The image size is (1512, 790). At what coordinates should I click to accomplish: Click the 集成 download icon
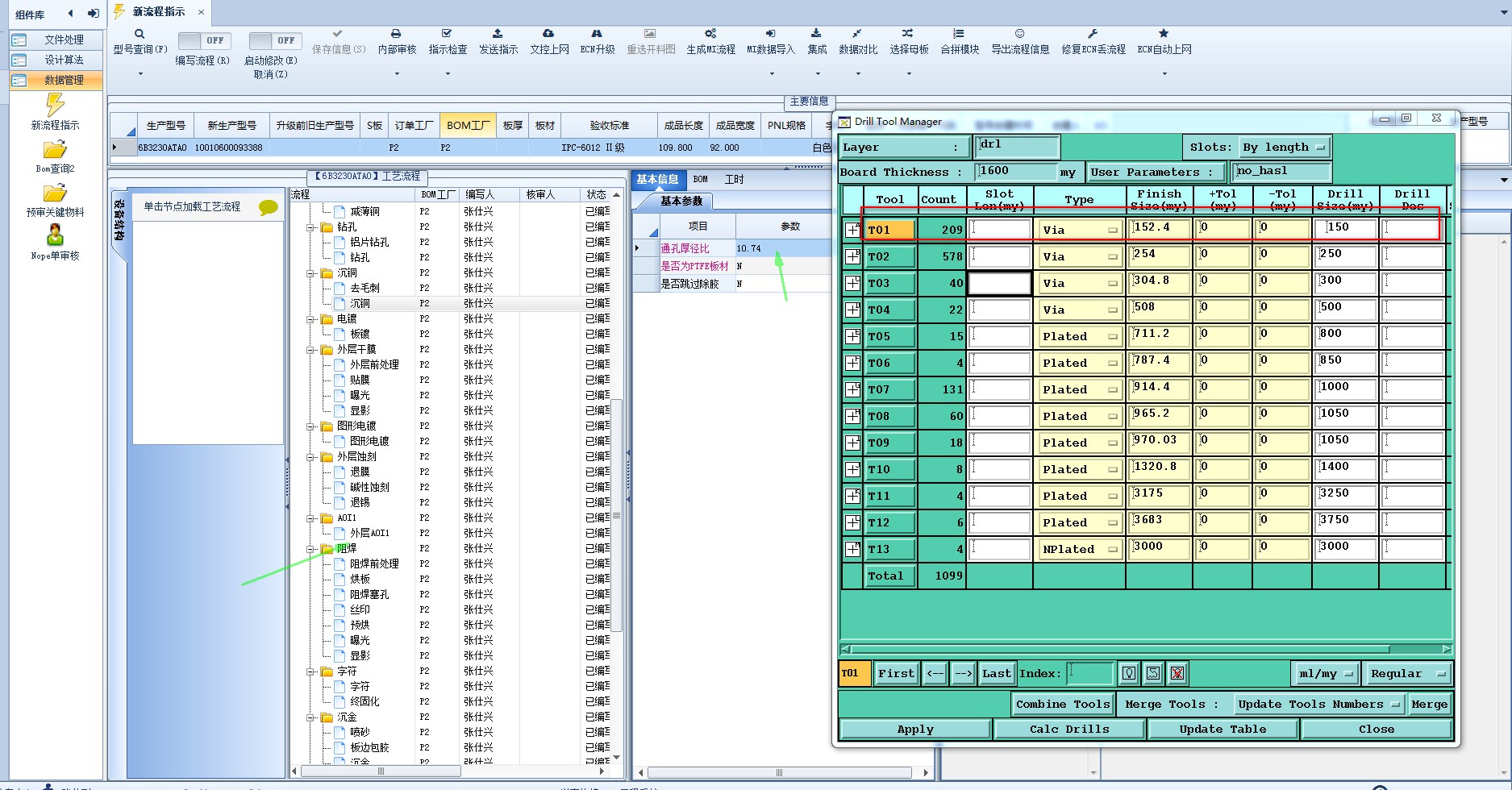[816, 34]
